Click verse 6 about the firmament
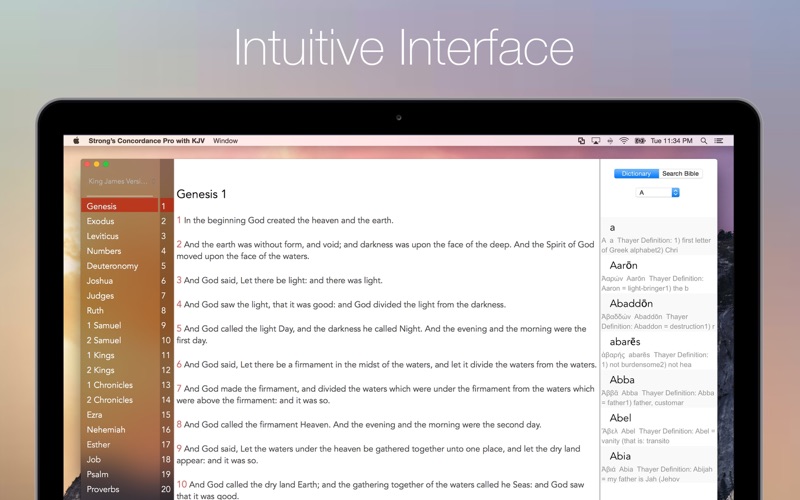 pyautogui.click(x=387, y=364)
